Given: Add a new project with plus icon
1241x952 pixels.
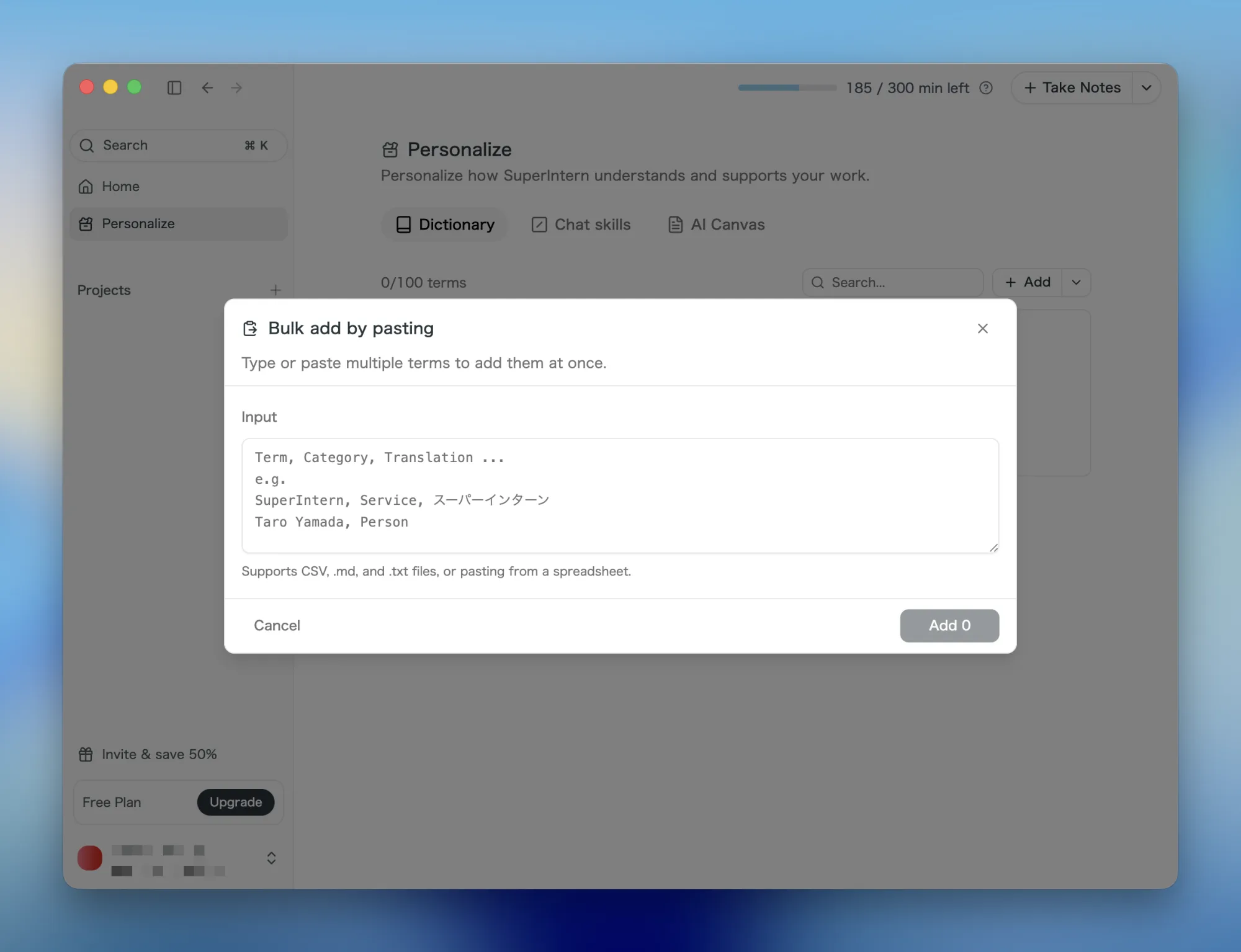Looking at the screenshot, I should (276, 290).
